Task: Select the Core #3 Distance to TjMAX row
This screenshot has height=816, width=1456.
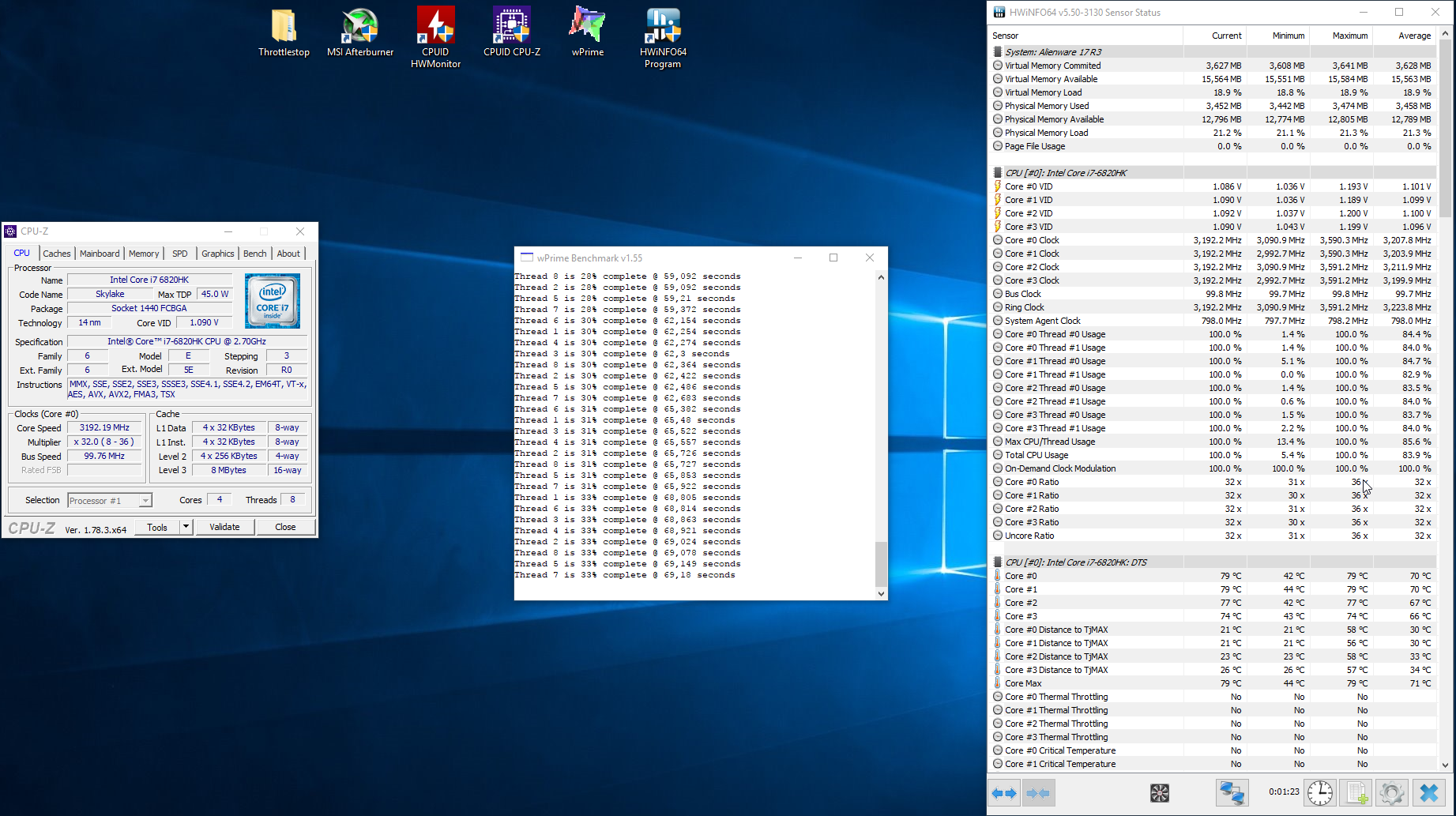Action: click(1213, 670)
